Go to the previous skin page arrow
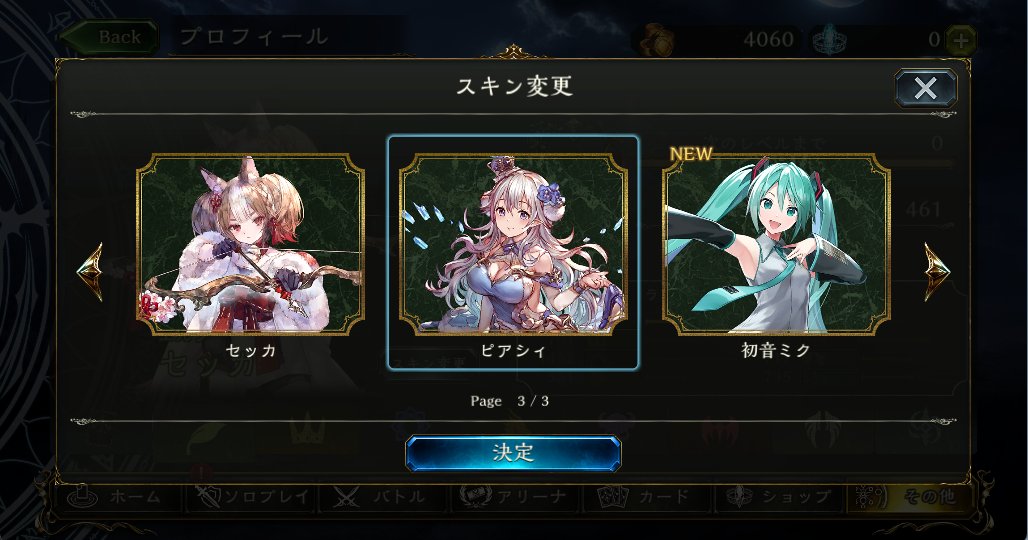 (90, 271)
